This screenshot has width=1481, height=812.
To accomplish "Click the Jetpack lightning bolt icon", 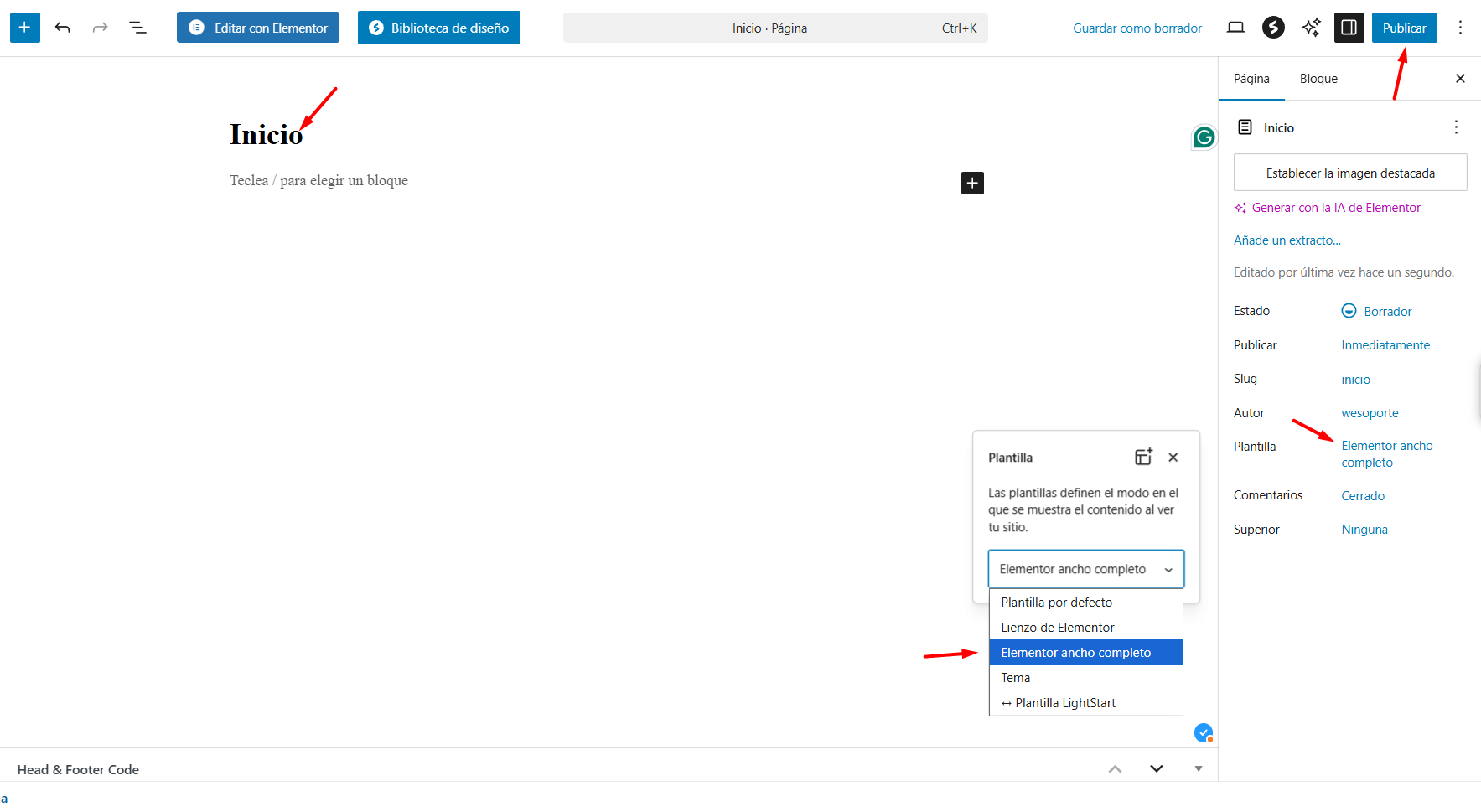I will click(1273, 28).
